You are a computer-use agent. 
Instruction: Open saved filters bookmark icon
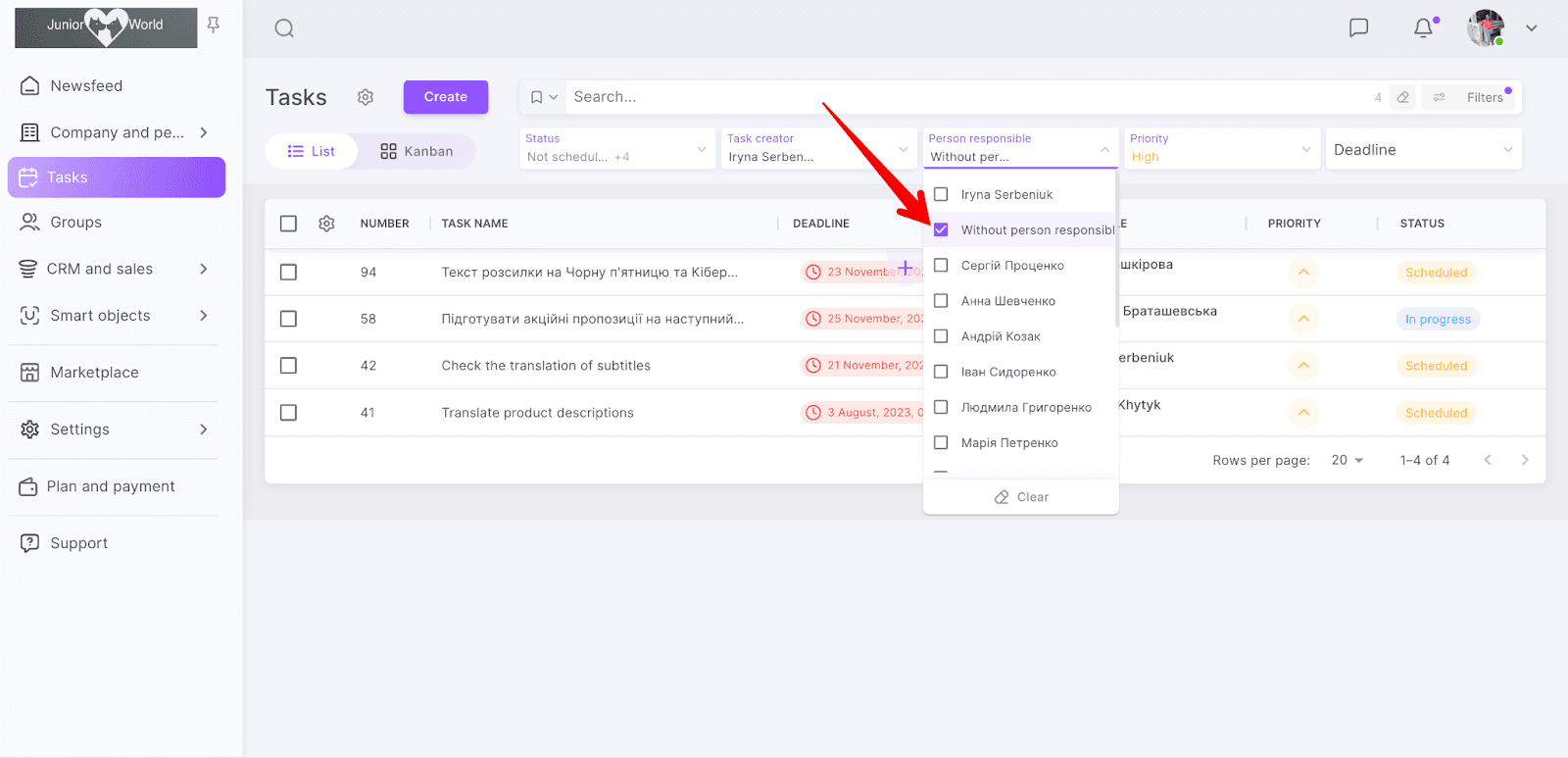click(x=537, y=97)
